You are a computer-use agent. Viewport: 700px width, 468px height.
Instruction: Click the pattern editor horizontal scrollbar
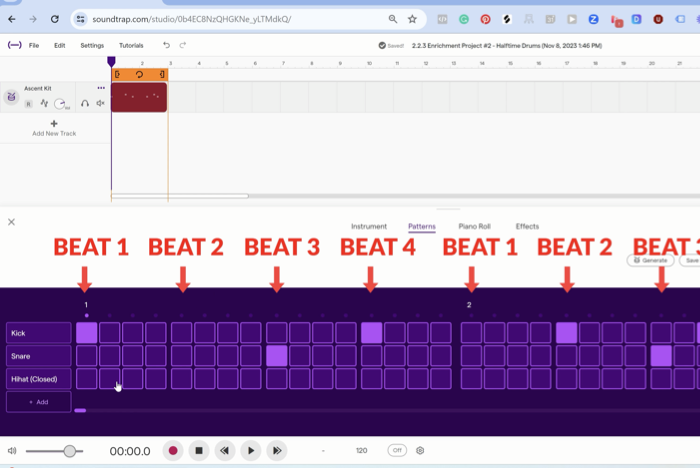click(x=80, y=410)
